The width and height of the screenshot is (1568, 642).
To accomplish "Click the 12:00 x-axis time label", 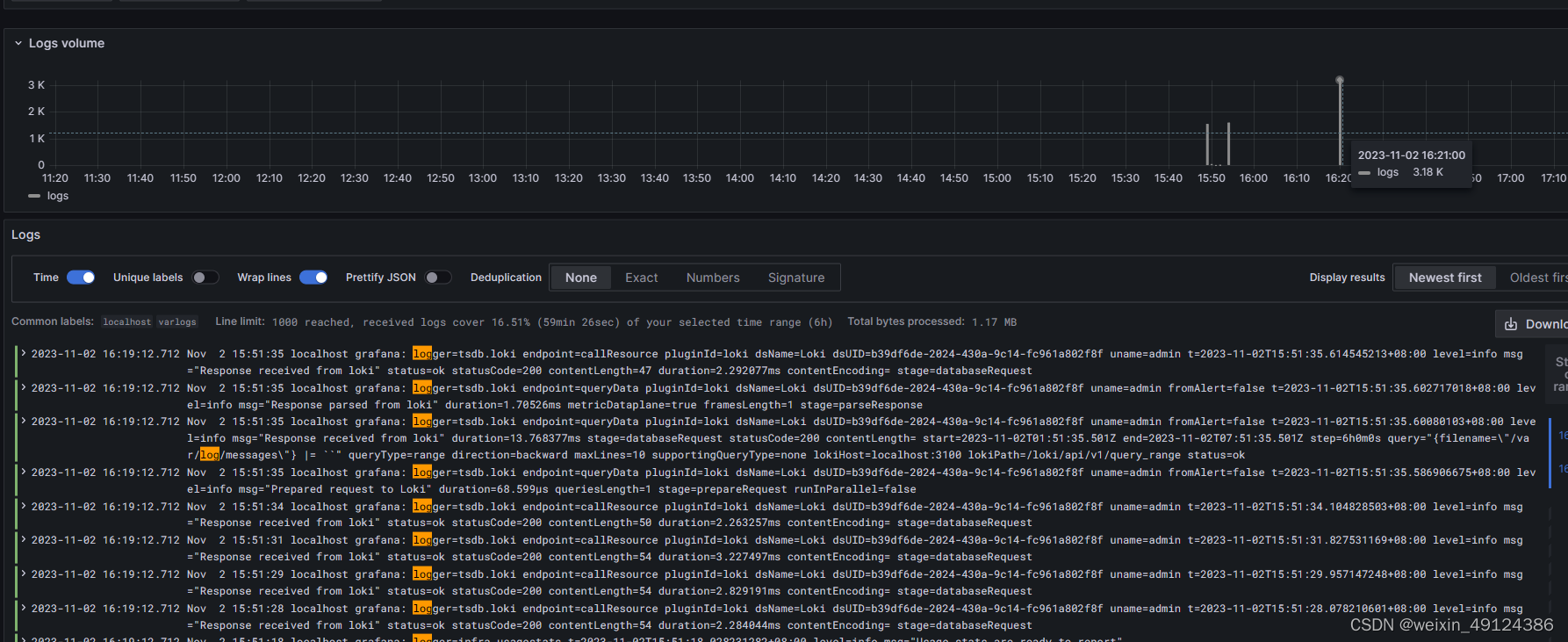I will coord(227,178).
